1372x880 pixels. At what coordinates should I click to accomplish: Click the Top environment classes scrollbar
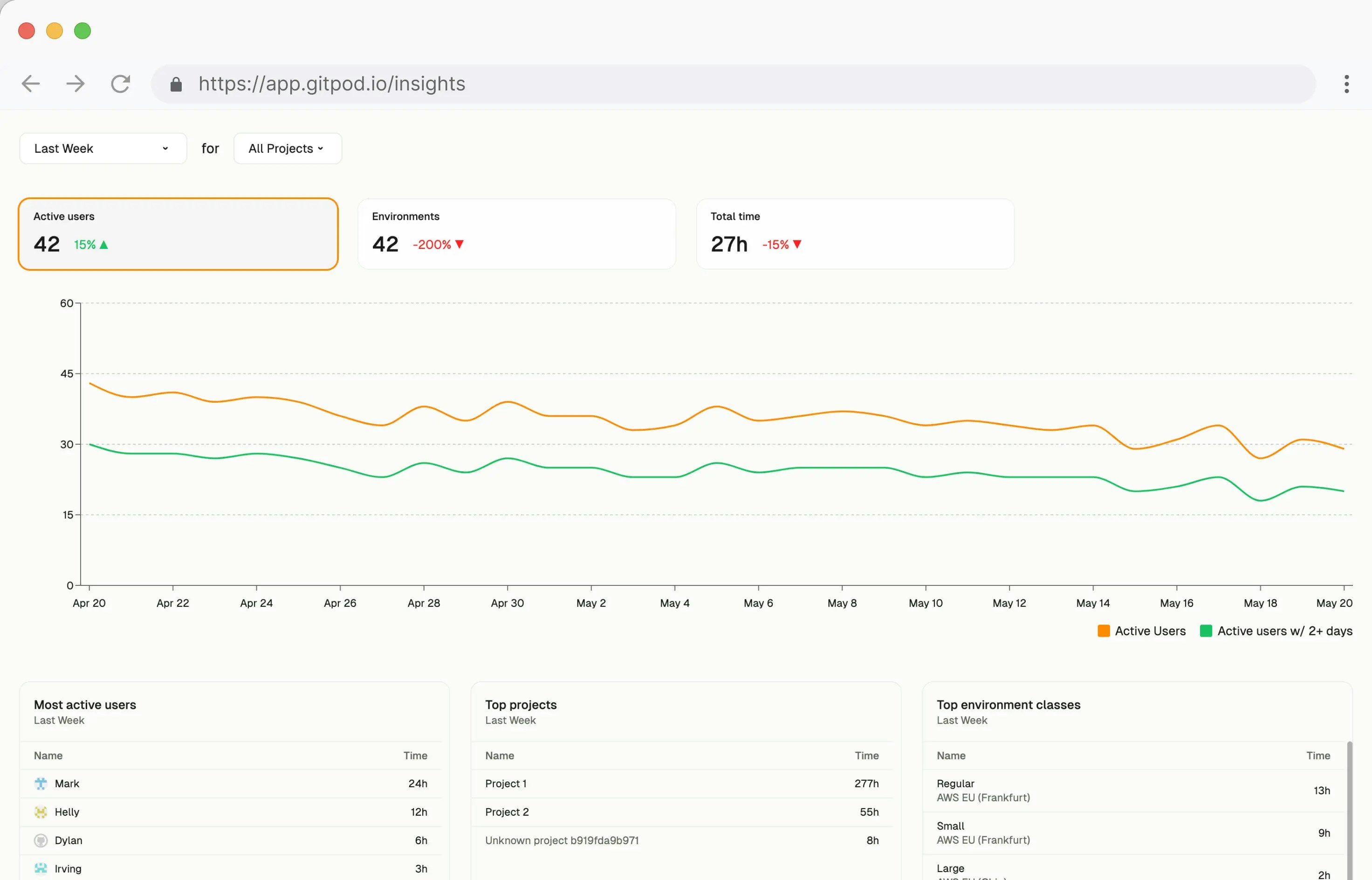[x=1349, y=811]
